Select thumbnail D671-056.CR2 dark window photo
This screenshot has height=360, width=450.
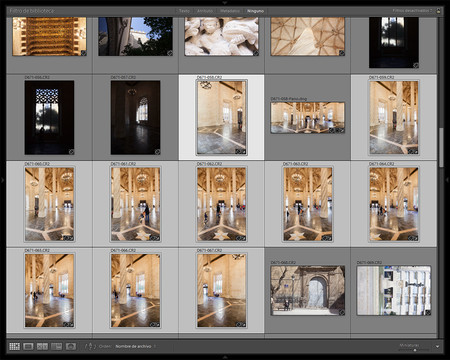pos(49,117)
